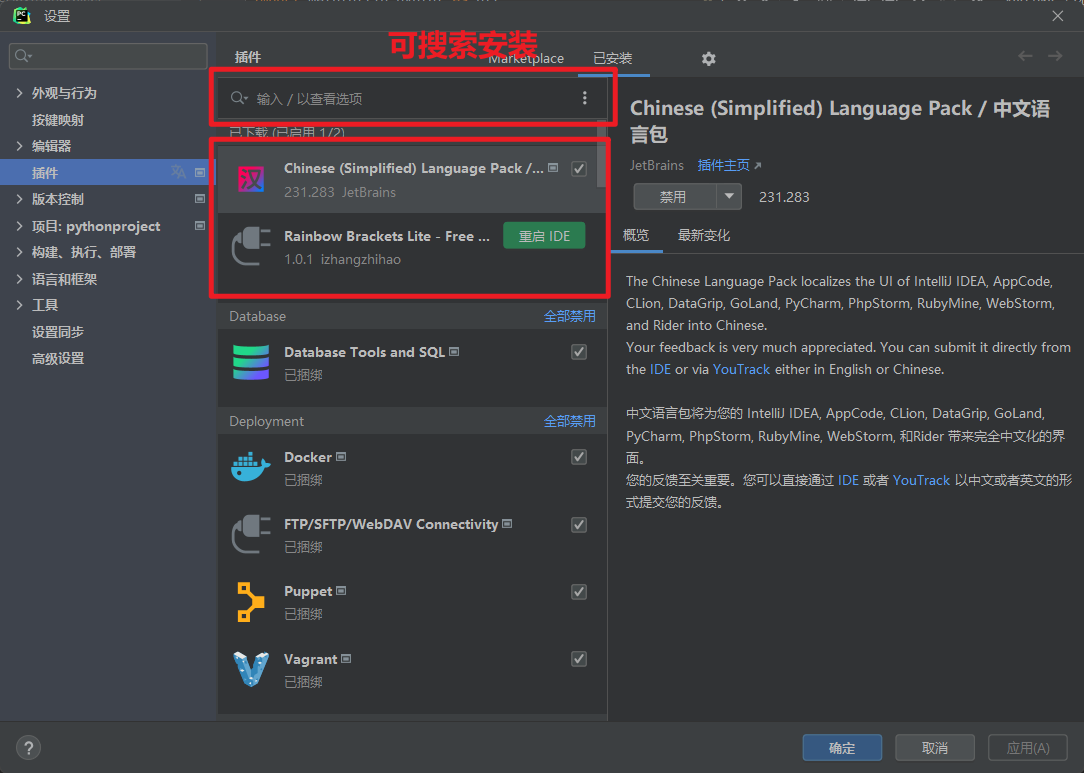The height and width of the screenshot is (773, 1084).
Task: Switch to the 已安装 tab
Action: pyautogui.click(x=613, y=58)
